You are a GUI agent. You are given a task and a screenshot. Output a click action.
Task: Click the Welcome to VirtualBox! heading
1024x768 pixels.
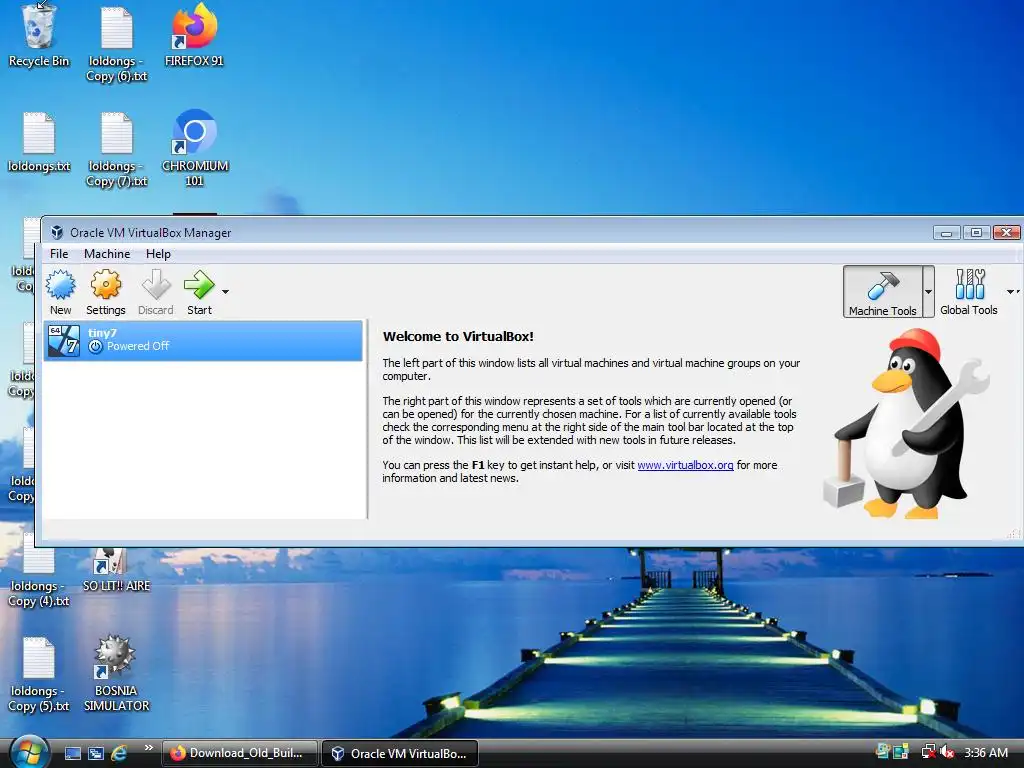(x=458, y=336)
